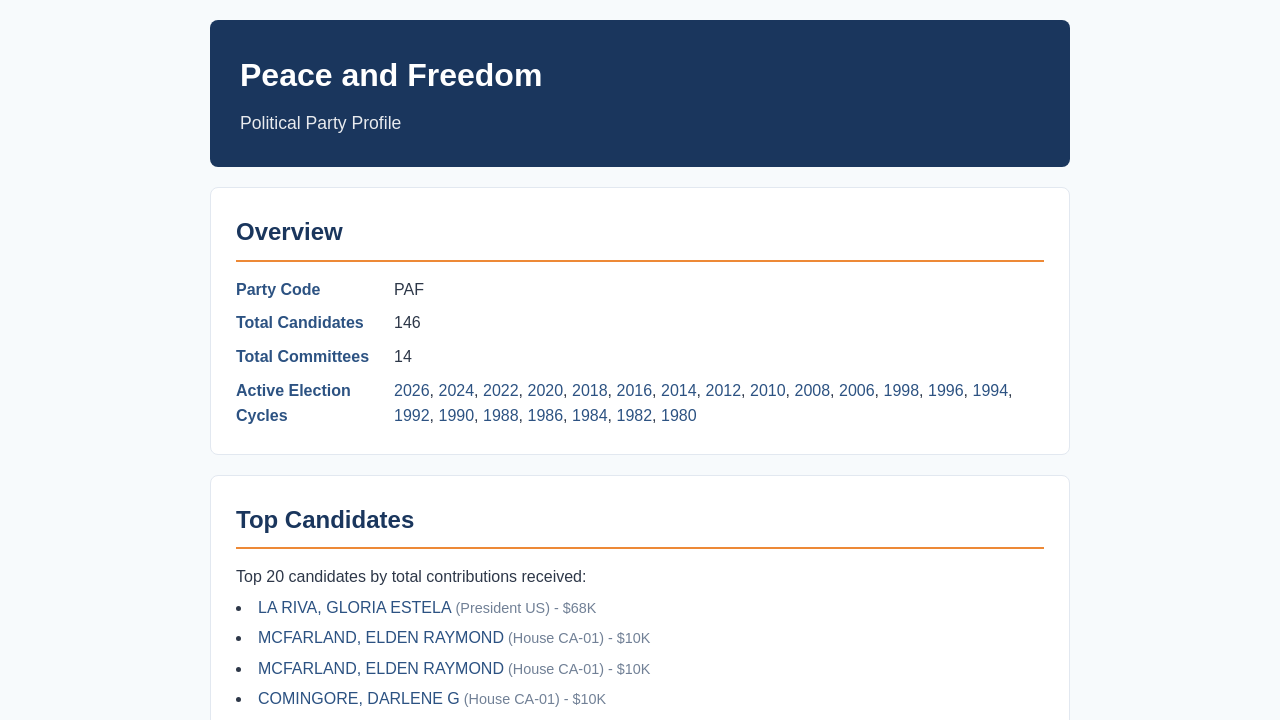Select the 2006 election cycle link
This screenshot has height=720, width=1280.
(x=857, y=391)
